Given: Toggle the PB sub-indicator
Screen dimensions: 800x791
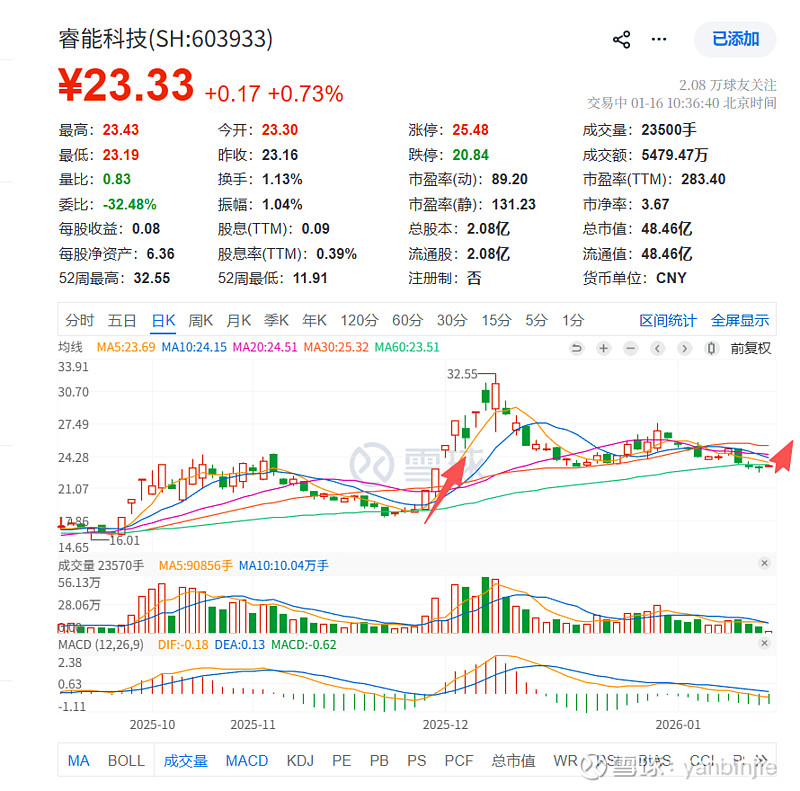Looking at the screenshot, I should (379, 760).
